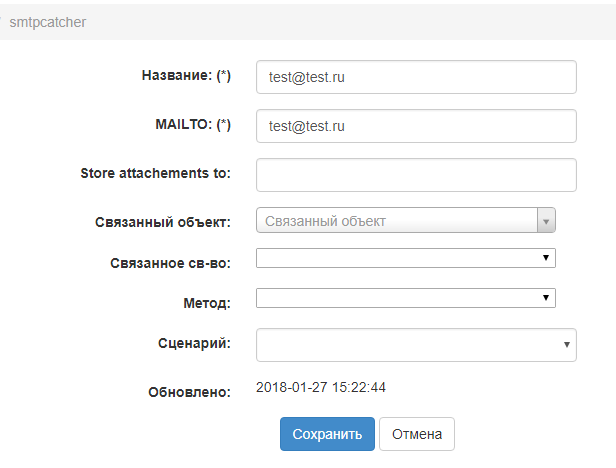Image resolution: width=616 pixels, height=468 pixels.
Task: Click the Связанный объект placeholder text box
Action: [x=396, y=221]
